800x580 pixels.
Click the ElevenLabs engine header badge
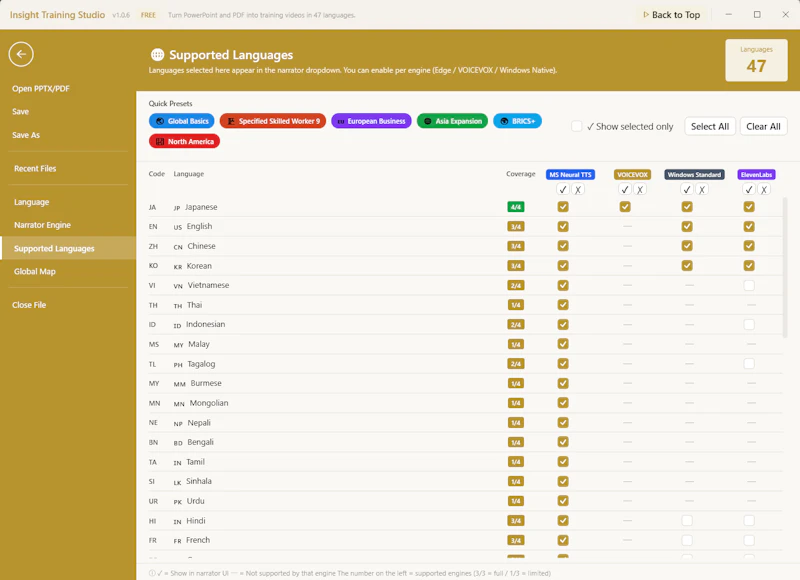pyautogui.click(x=757, y=174)
